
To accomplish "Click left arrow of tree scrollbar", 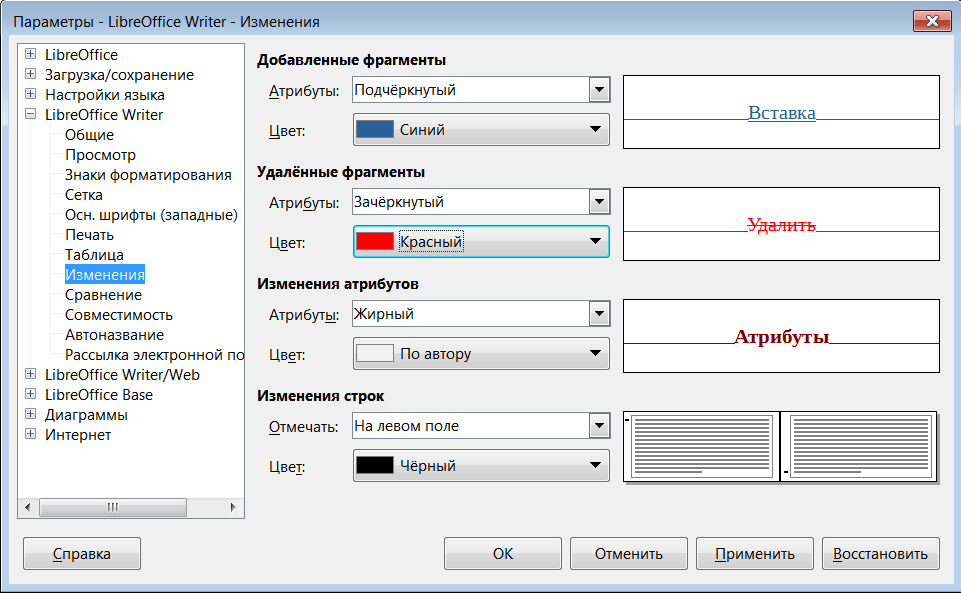I will 28,507.
